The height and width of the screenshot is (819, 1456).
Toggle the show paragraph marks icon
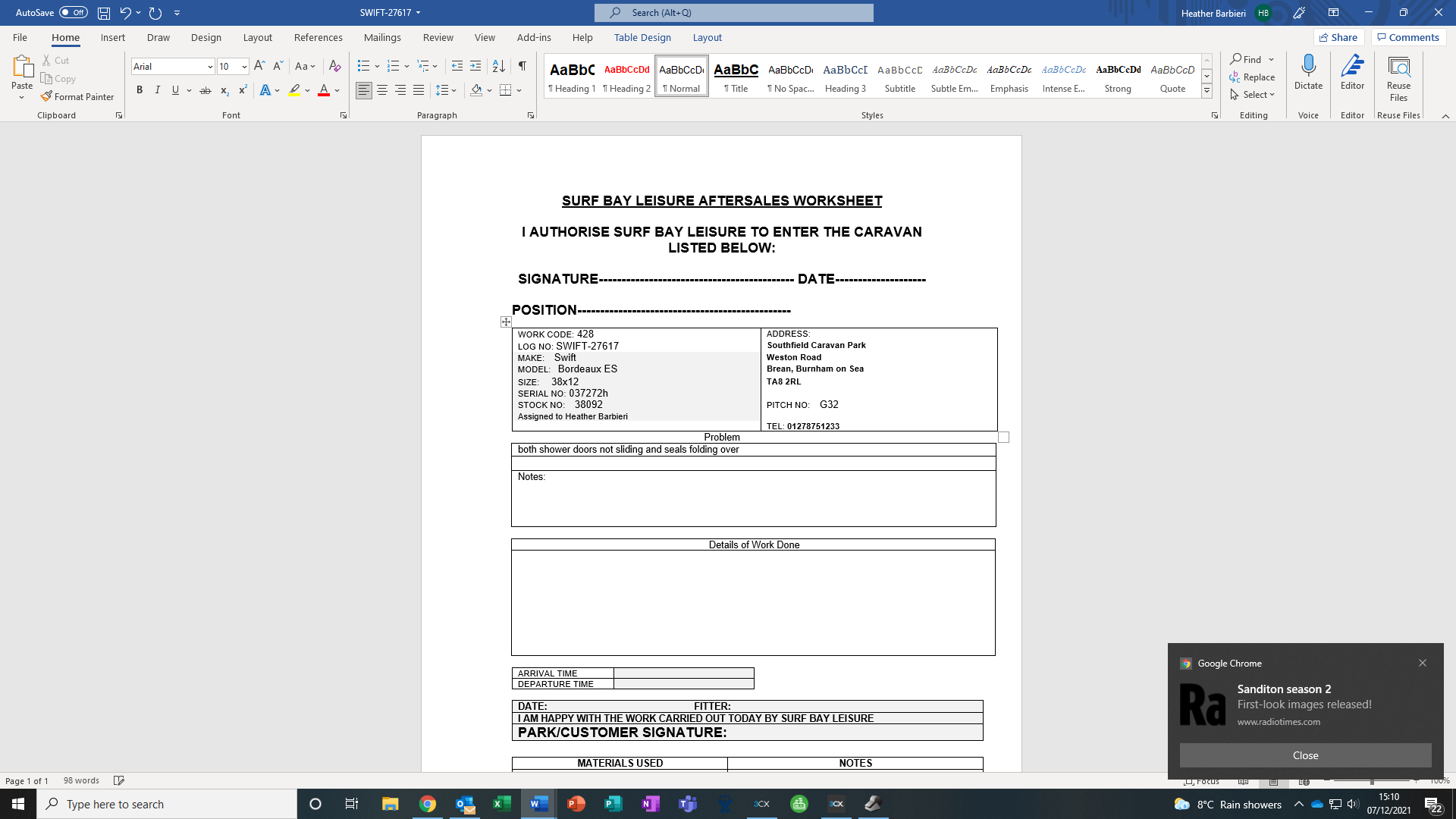[x=522, y=66]
